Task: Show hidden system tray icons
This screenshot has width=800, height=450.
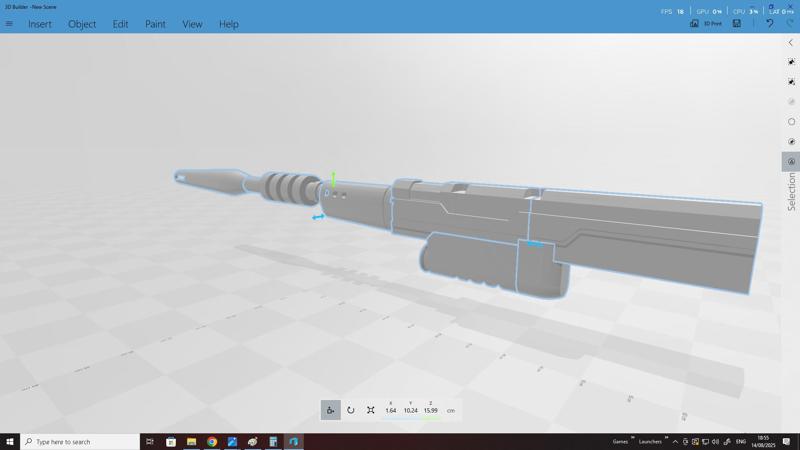Action: pos(676,441)
